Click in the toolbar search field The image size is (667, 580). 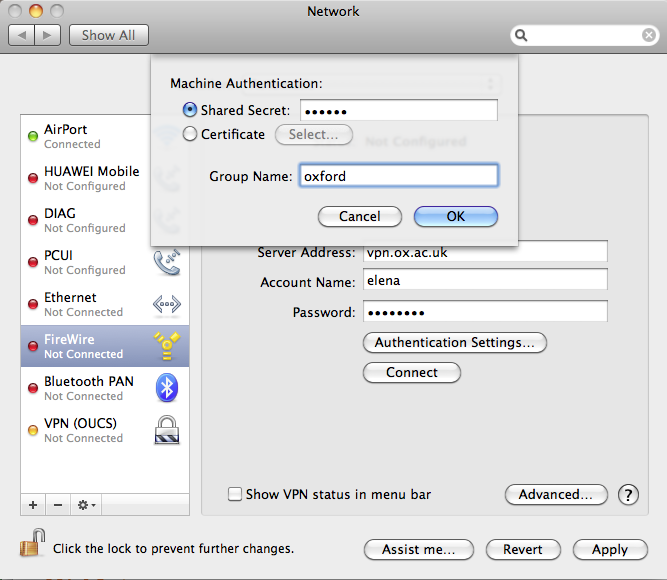click(x=585, y=35)
